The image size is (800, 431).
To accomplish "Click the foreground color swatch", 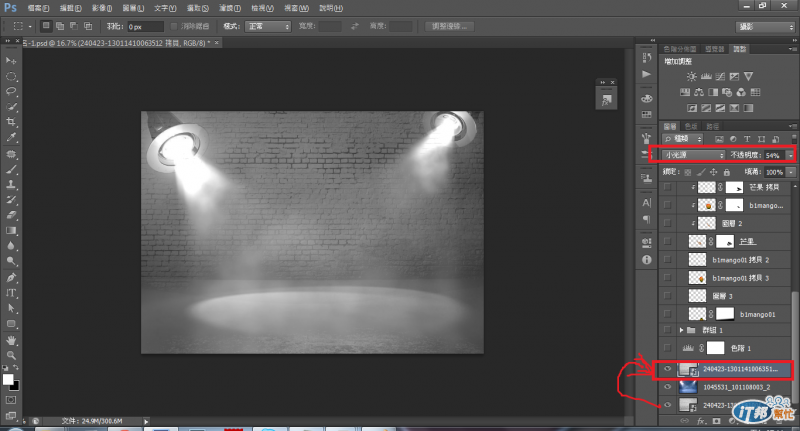I will (x=8, y=379).
